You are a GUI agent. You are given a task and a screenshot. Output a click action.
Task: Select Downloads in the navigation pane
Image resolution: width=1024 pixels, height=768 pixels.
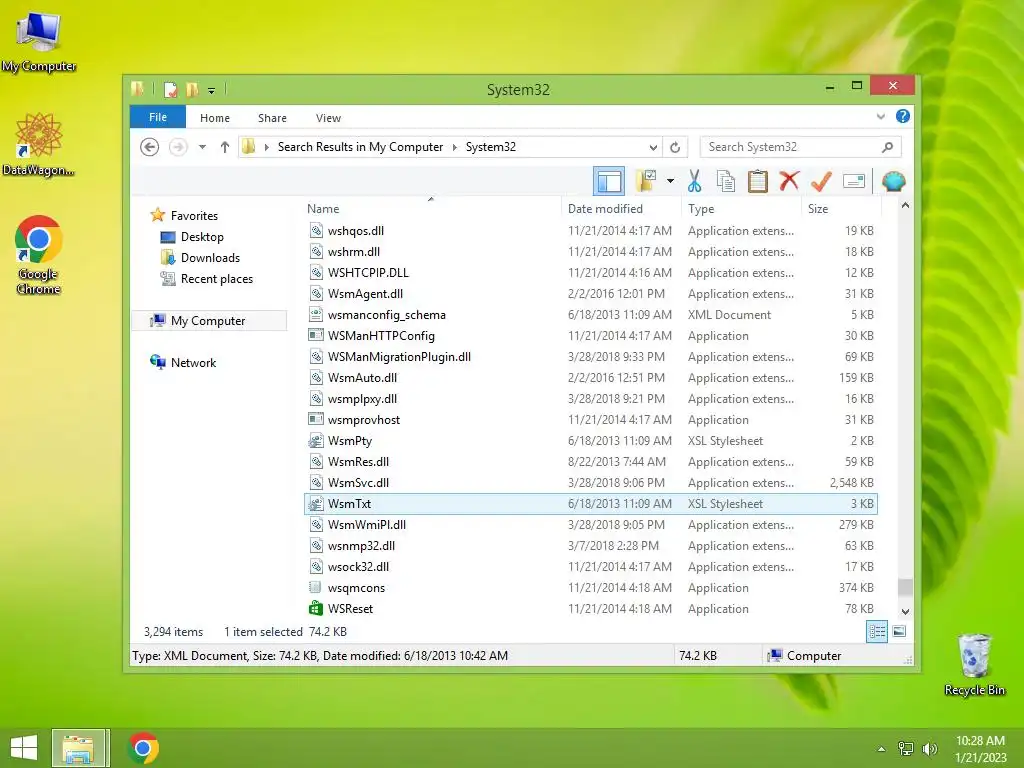click(210, 257)
